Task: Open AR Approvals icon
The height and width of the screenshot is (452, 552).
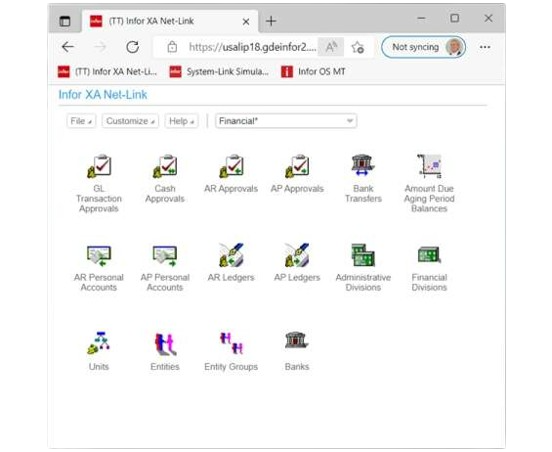Action: 231,166
